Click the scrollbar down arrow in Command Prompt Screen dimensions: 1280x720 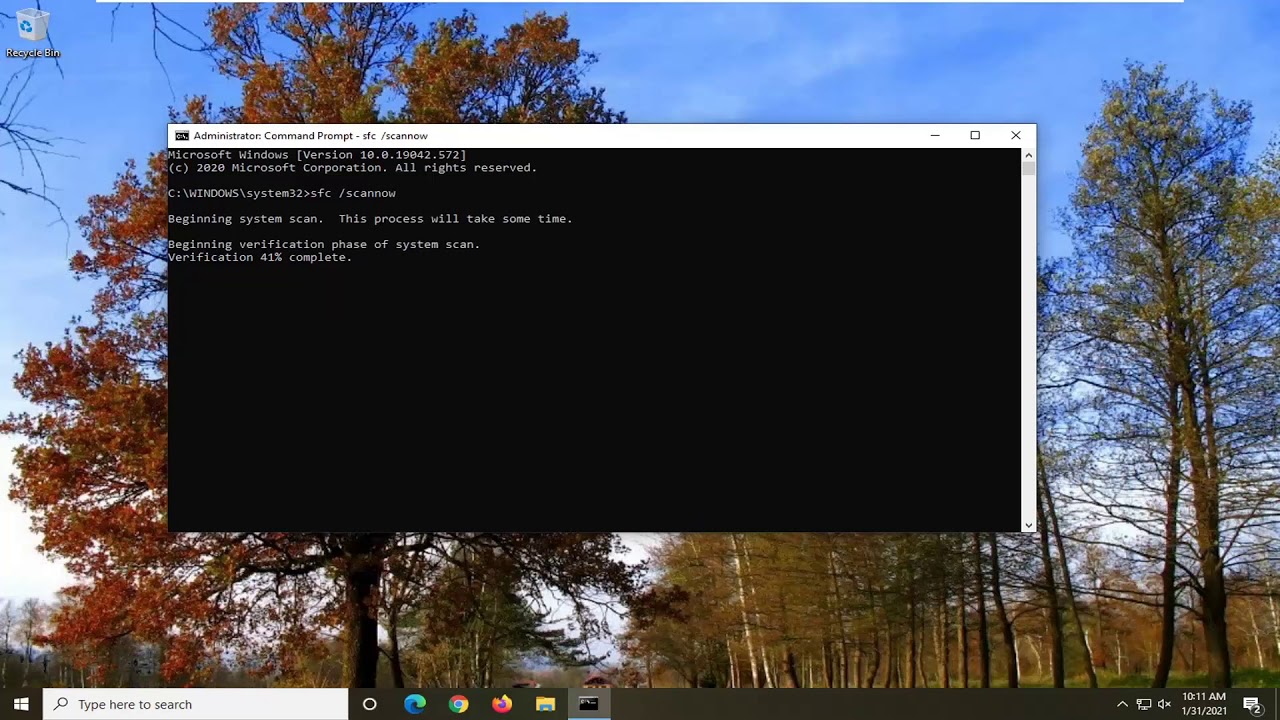[x=1028, y=525]
